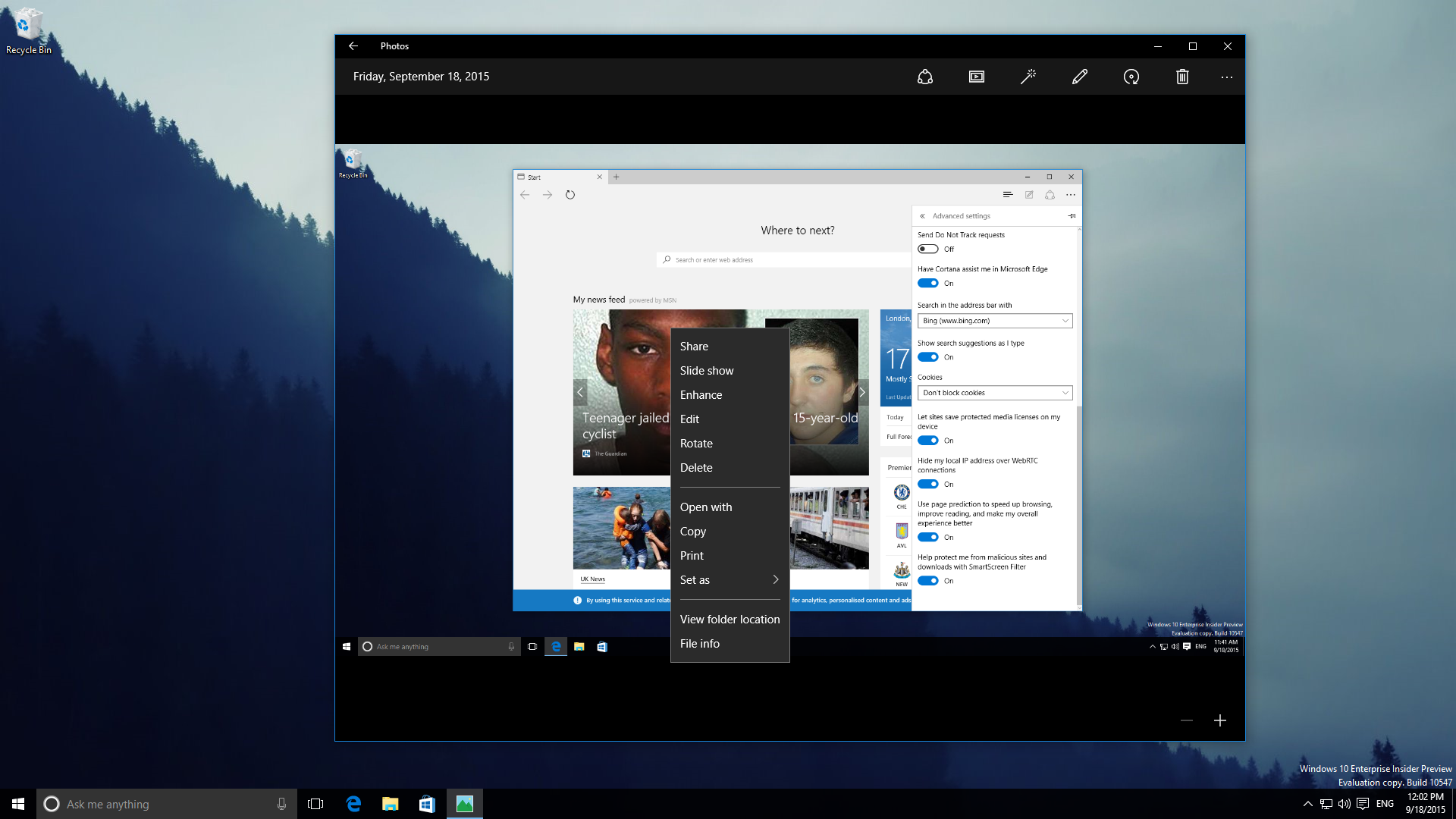This screenshot has width=1456, height=819.
Task: Open the Store from the taskbar
Action: 427,804
